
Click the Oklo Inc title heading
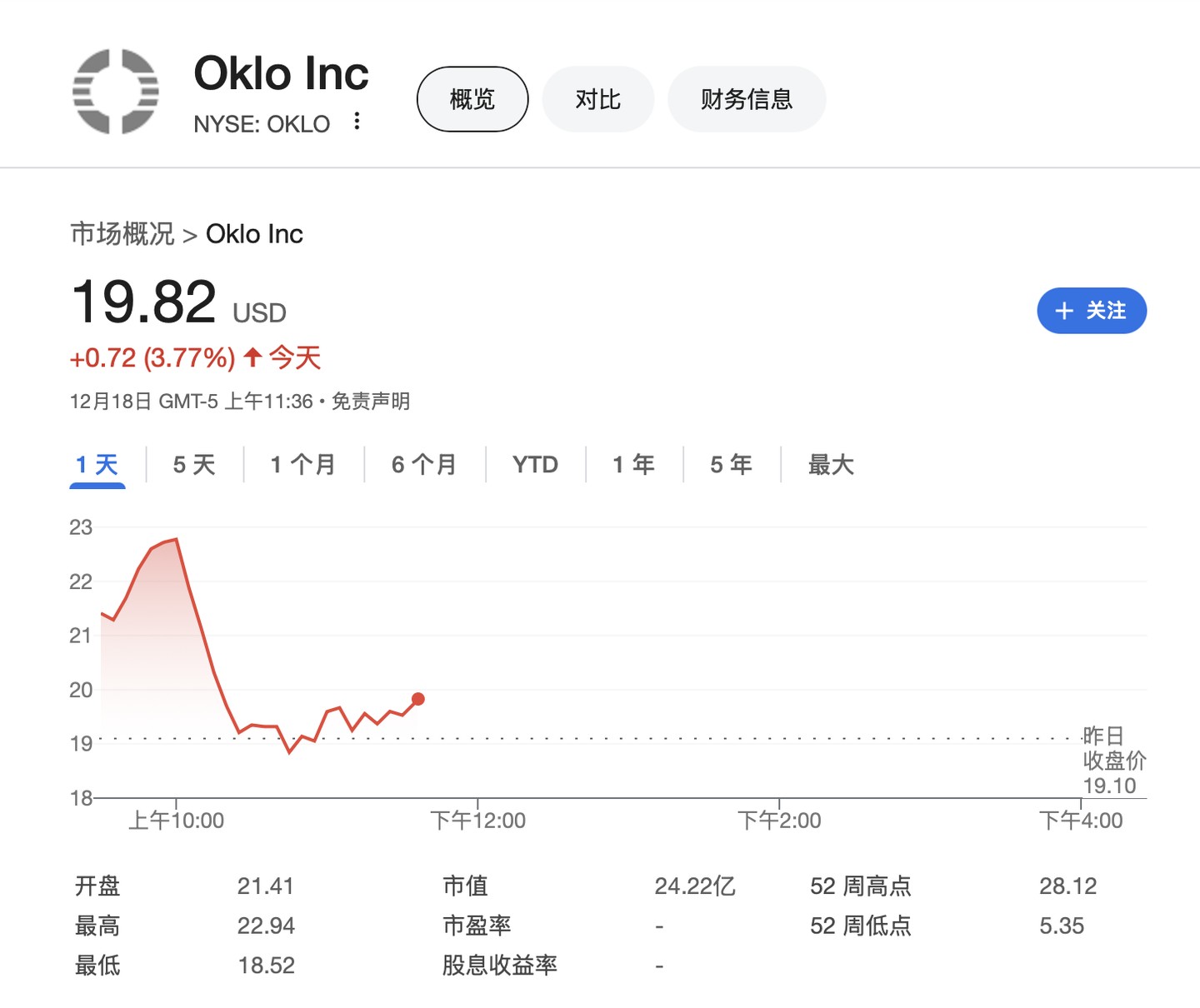point(281,73)
